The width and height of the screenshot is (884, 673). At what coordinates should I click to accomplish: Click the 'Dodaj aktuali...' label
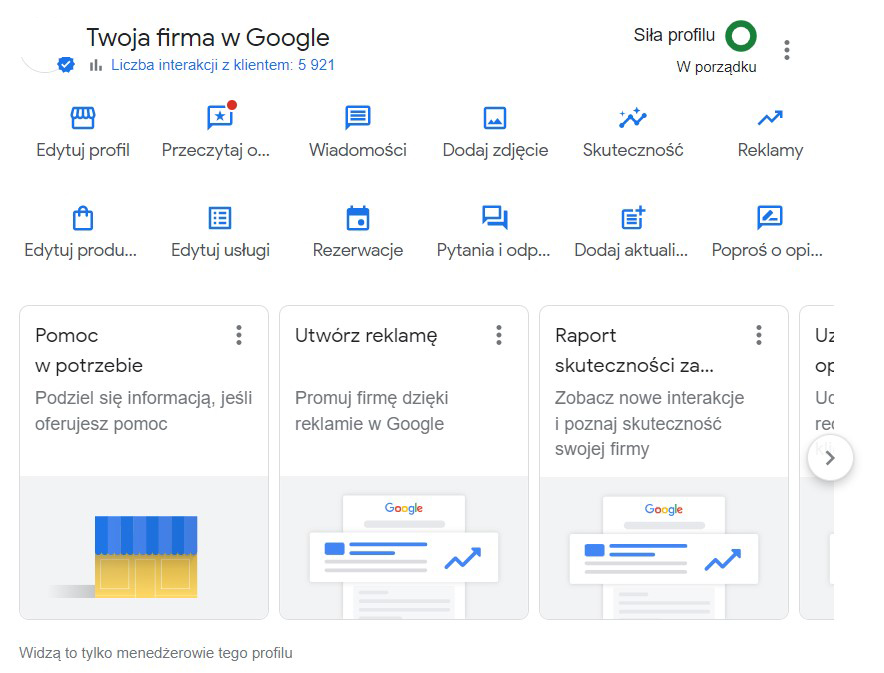click(631, 250)
